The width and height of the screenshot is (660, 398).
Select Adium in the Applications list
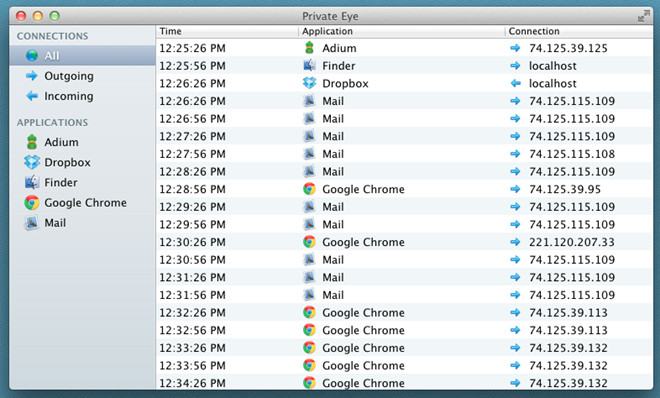[82, 142]
